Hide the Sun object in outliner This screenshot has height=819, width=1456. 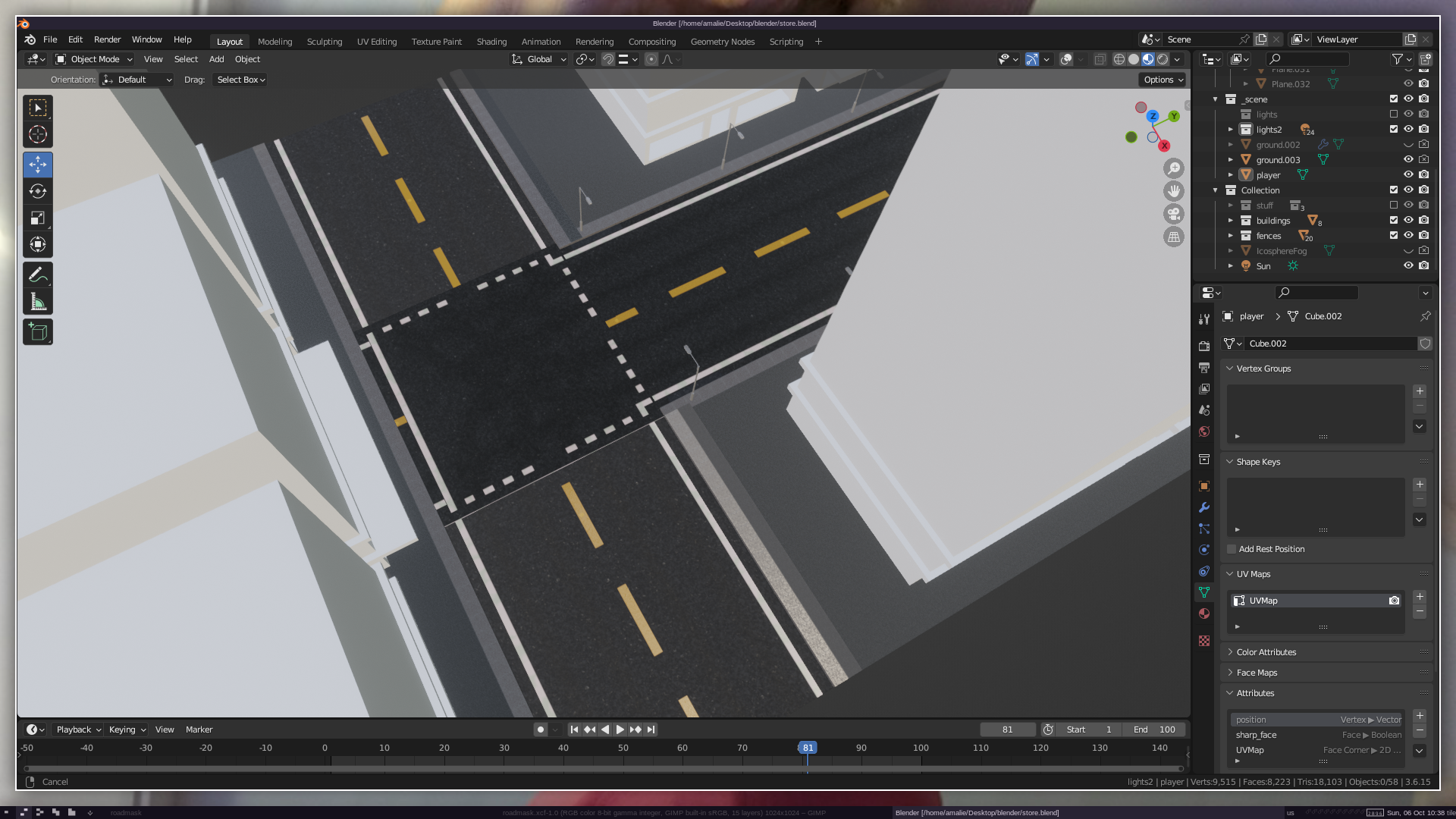(x=1408, y=266)
